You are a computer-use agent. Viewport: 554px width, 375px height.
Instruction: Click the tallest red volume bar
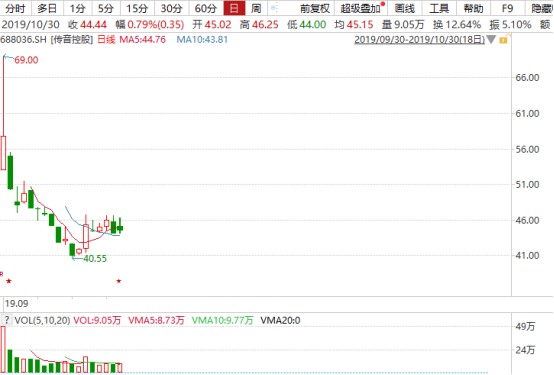(3, 349)
